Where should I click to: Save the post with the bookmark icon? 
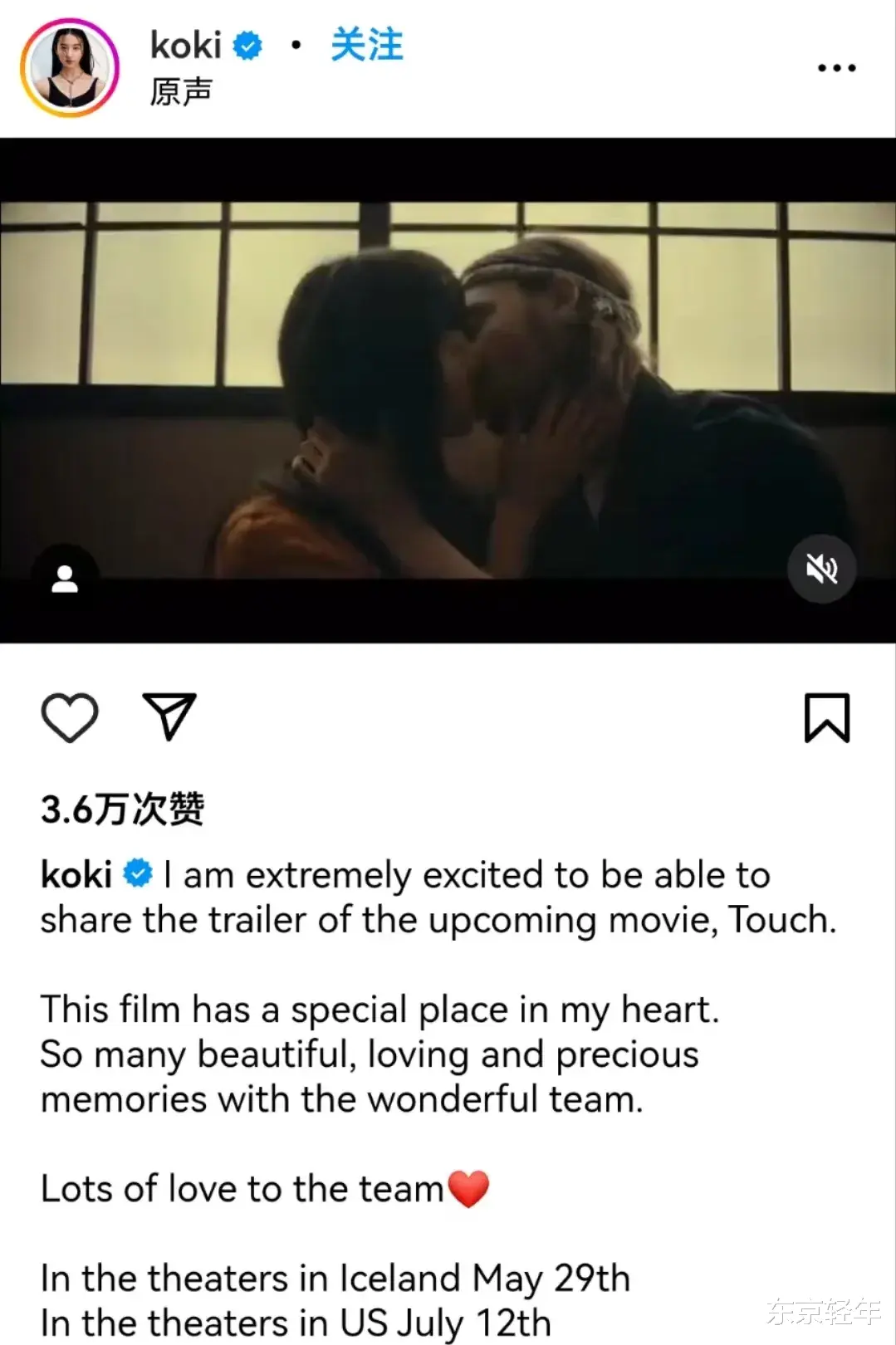[x=827, y=717]
